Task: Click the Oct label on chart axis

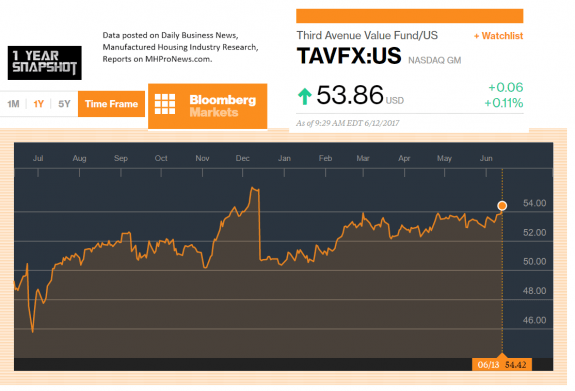Action: coord(161,158)
